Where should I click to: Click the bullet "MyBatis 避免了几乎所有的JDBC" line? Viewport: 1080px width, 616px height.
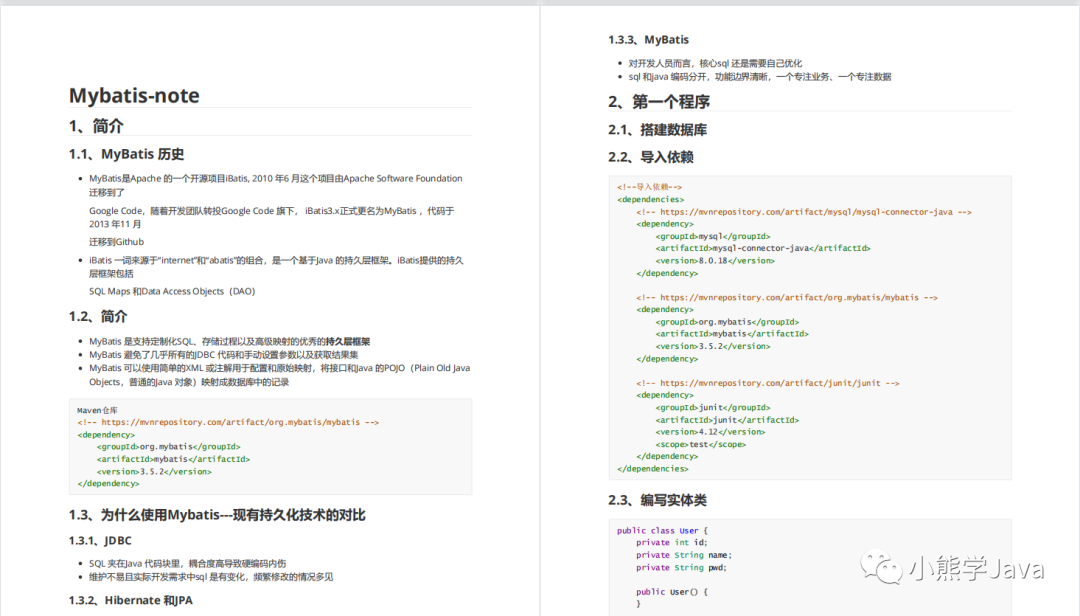(224, 355)
